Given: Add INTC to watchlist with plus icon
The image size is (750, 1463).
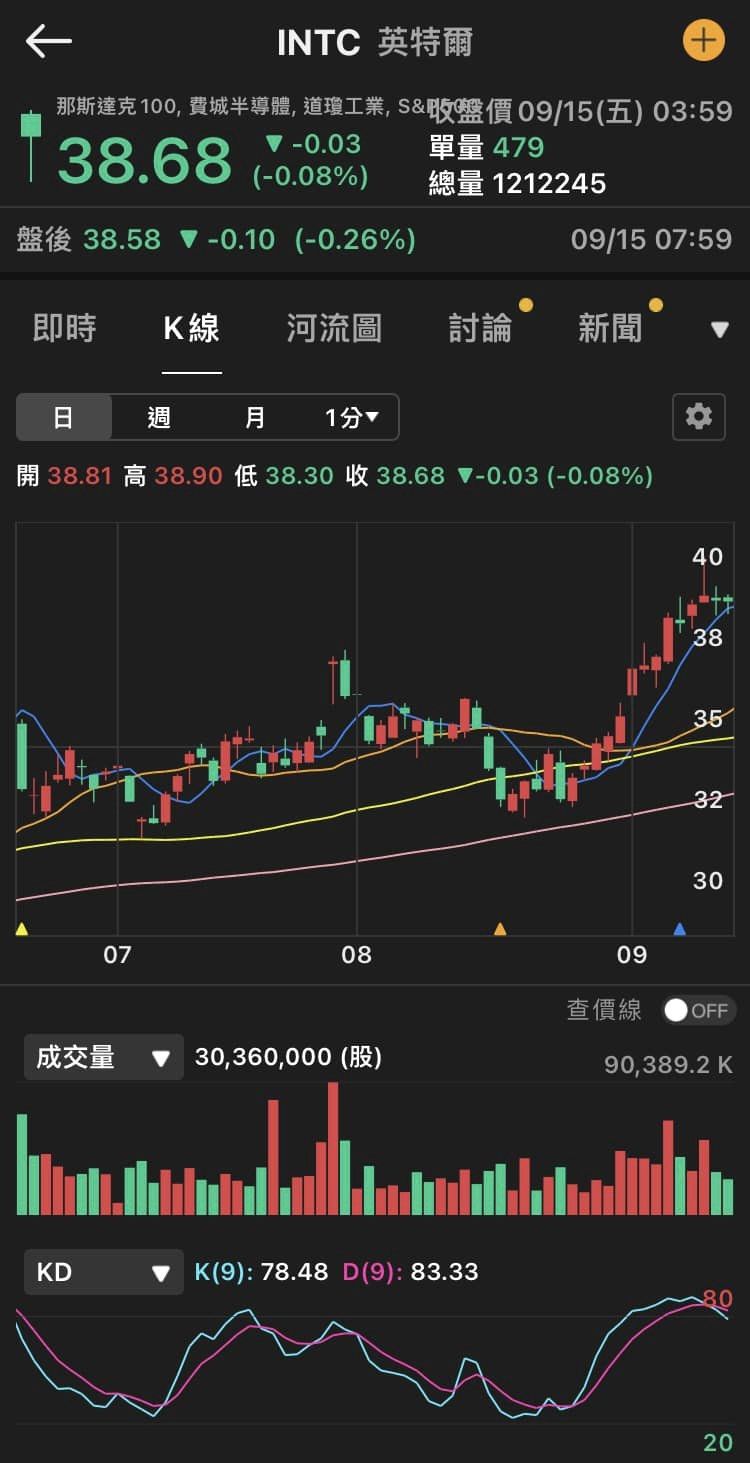Looking at the screenshot, I should click(x=703, y=41).
